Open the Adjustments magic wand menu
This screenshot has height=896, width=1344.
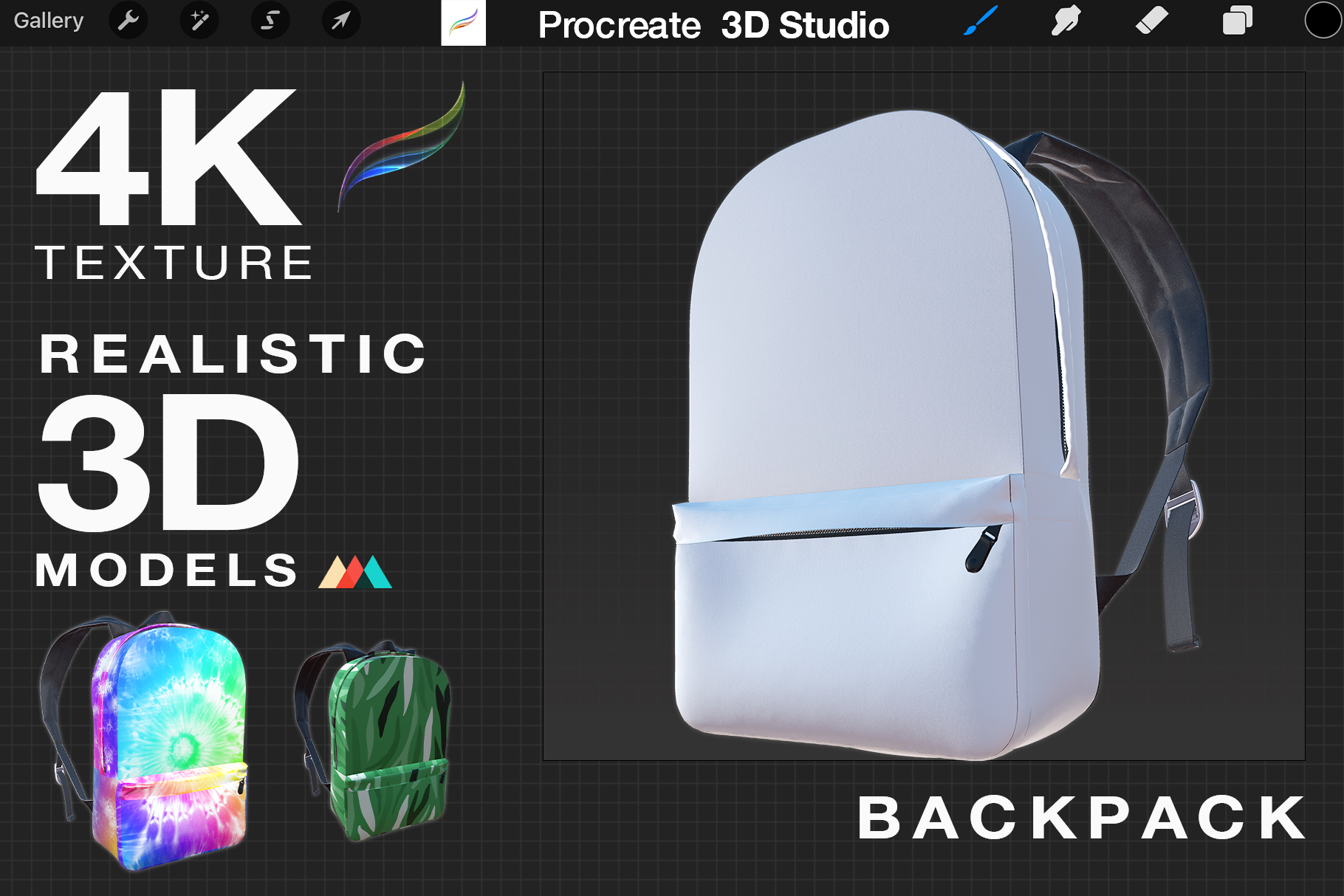pos(199,21)
